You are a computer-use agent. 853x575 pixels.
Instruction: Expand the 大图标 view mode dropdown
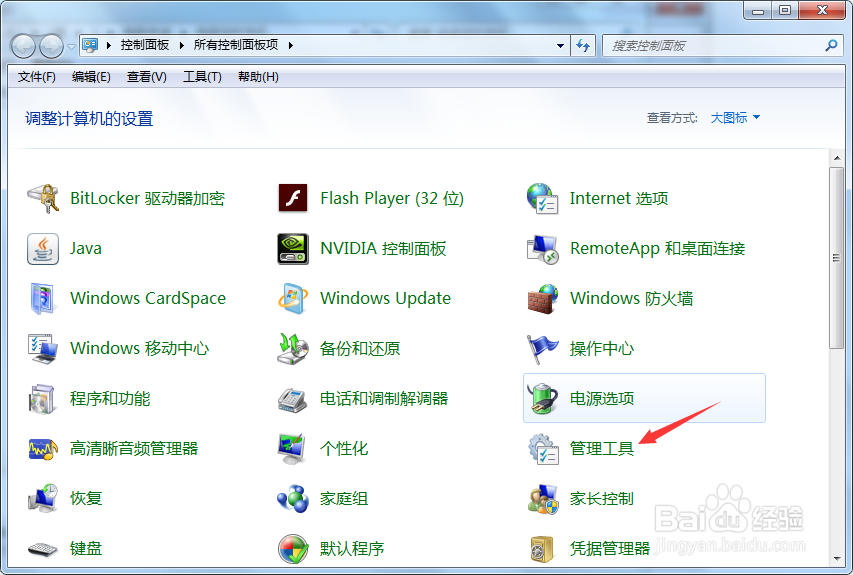pyautogui.click(x=735, y=118)
